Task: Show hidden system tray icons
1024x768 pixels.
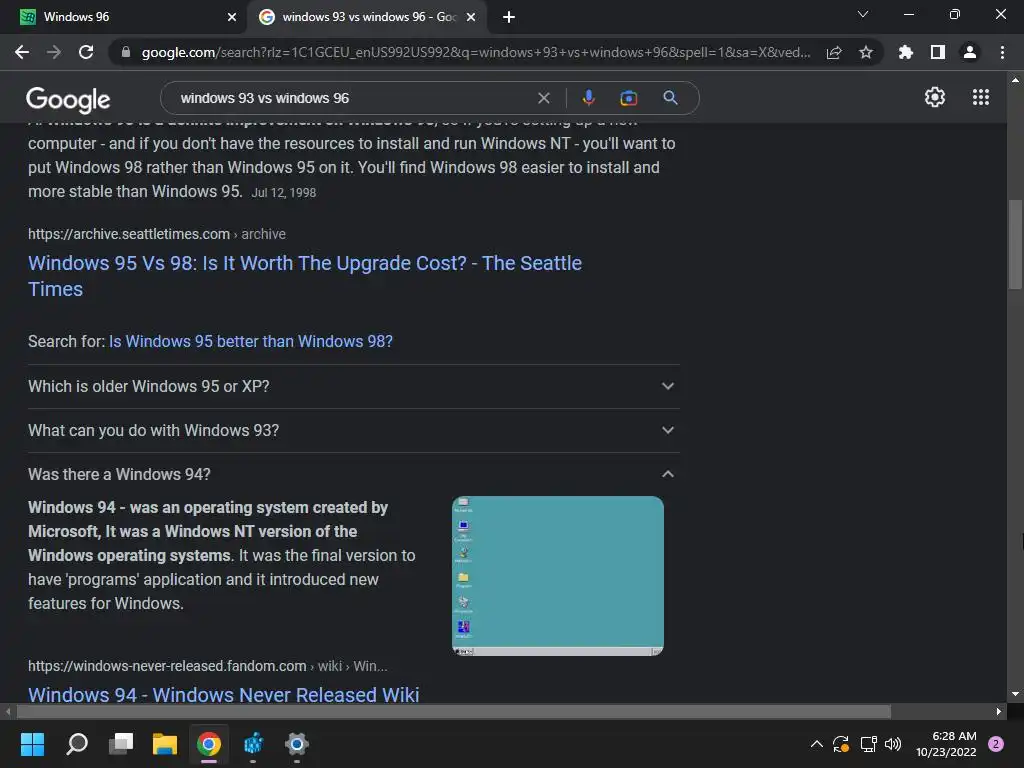Action: coord(816,744)
